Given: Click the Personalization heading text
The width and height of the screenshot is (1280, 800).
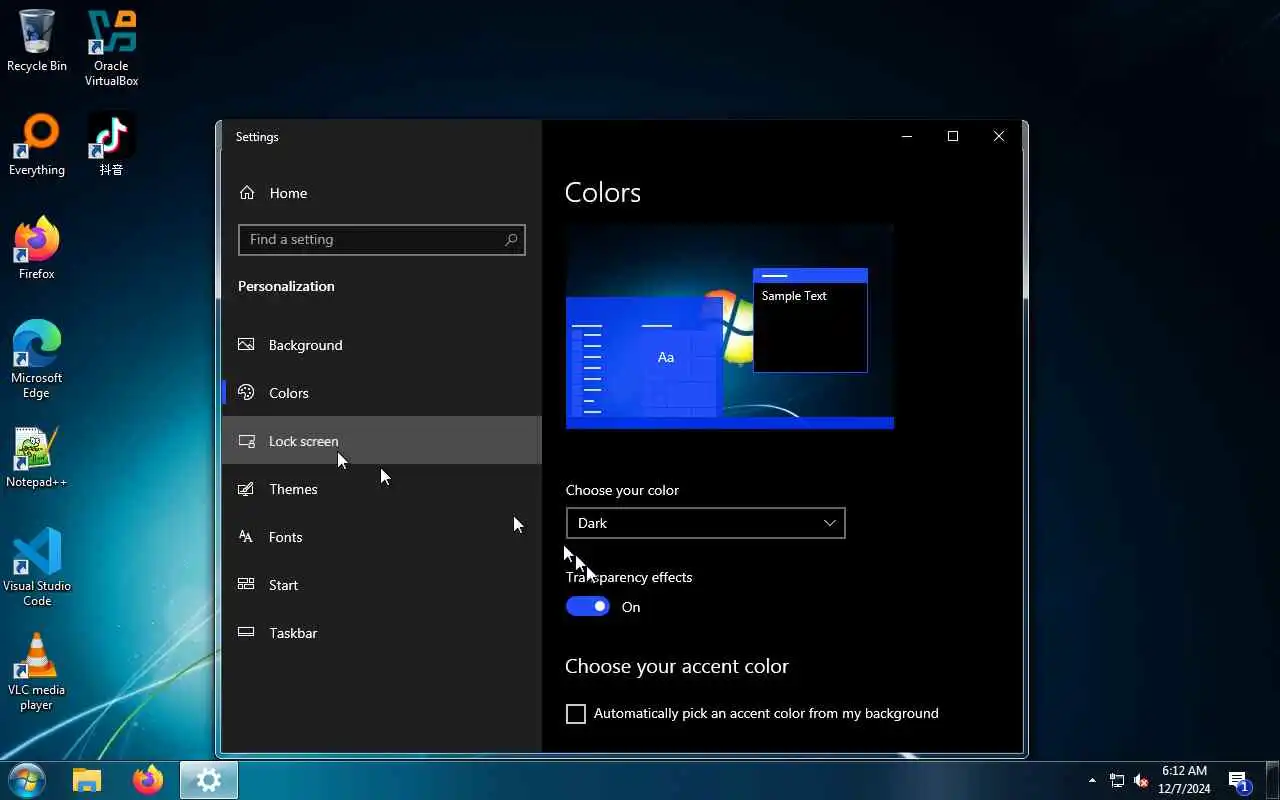Looking at the screenshot, I should [286, 286].
